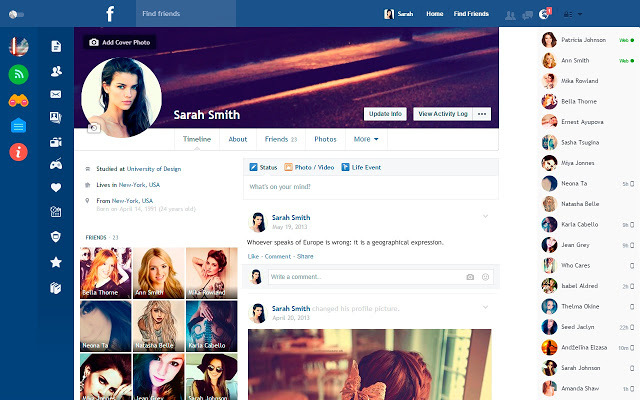Viewport: 640px width, 400px height.
Task: Toggle the switch at top-left corner
Action: [16, 14]
